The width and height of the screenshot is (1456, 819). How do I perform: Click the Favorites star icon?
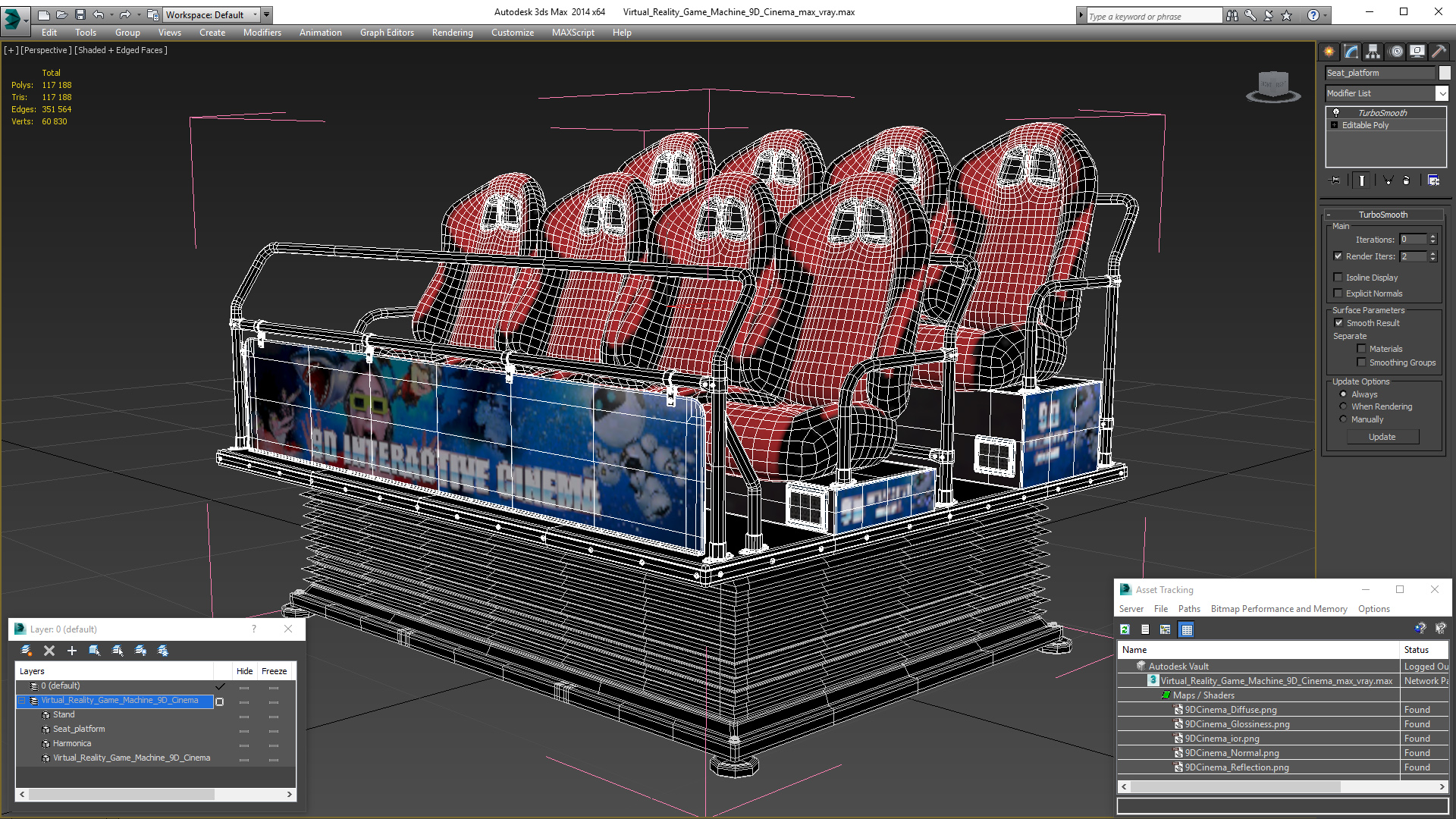[1286, 15]
